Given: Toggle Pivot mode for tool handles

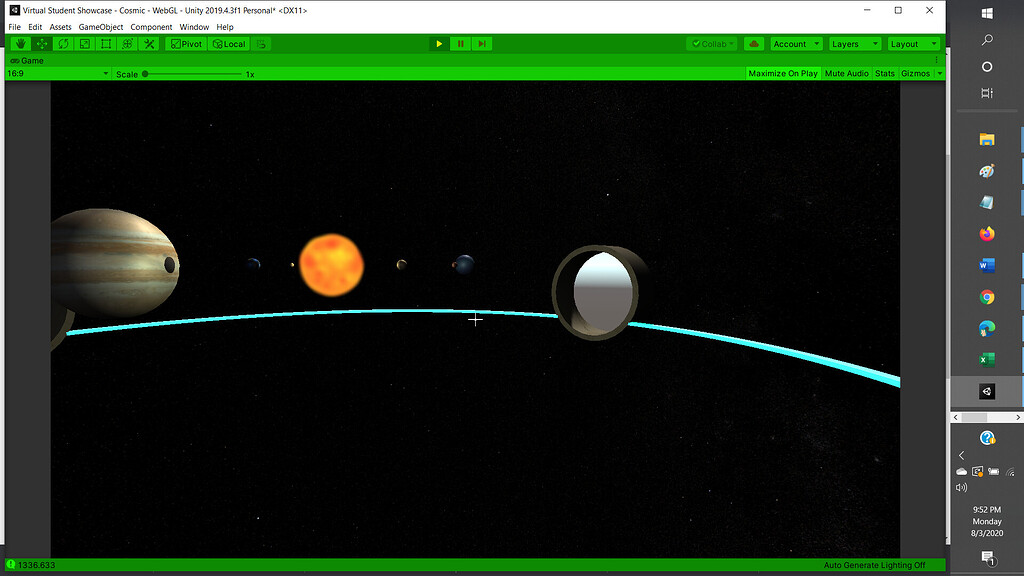Looking at the screenshot, I should pyautogui.click(x=185, y=43).
